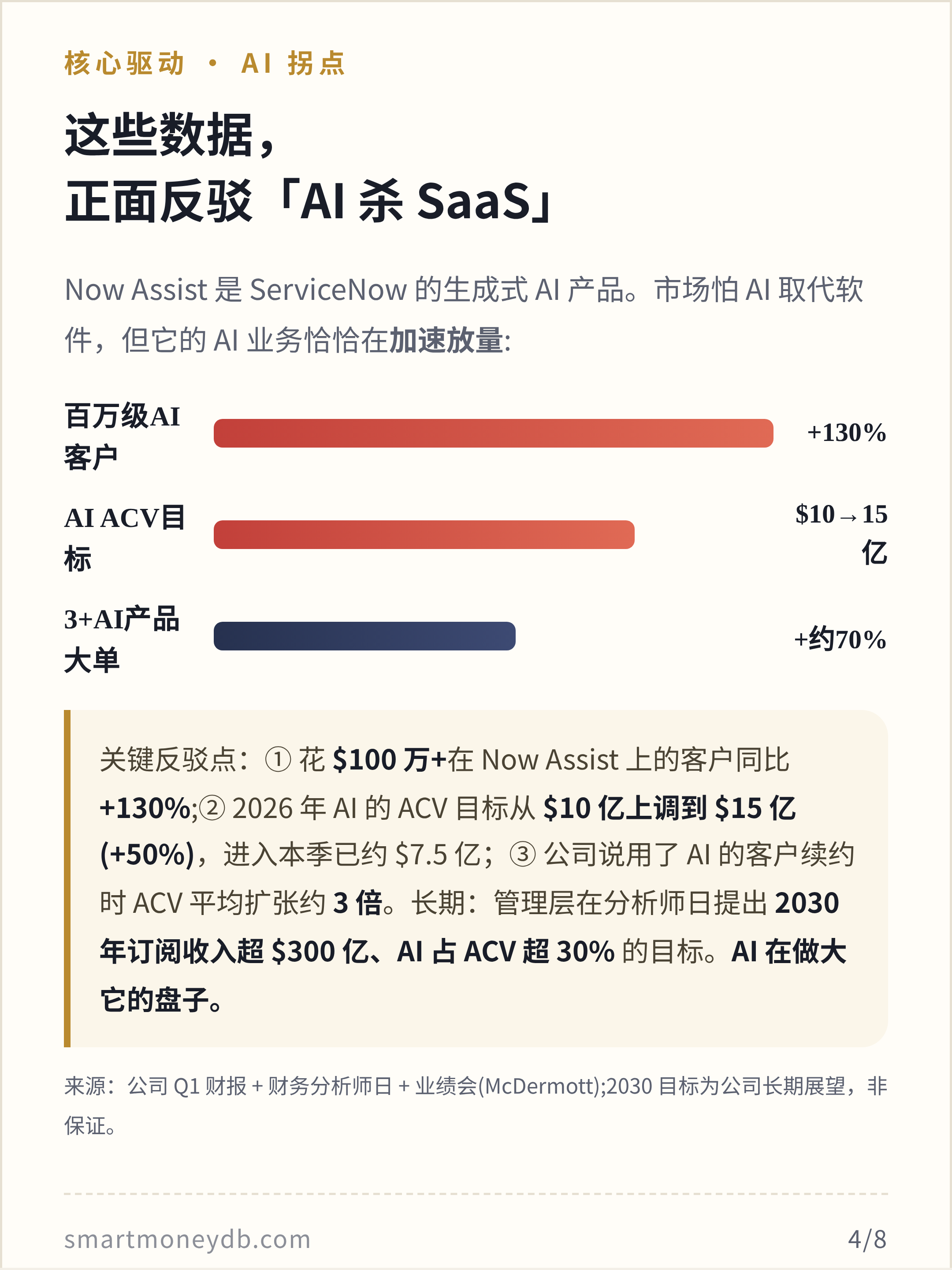Click the gold accent bar of callout
The width and height of the screenshot is (952, 1270).
(67, 878)
